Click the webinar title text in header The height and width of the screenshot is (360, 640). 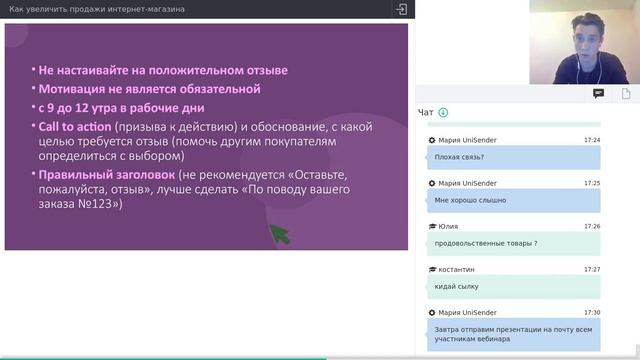coord(97,9)
